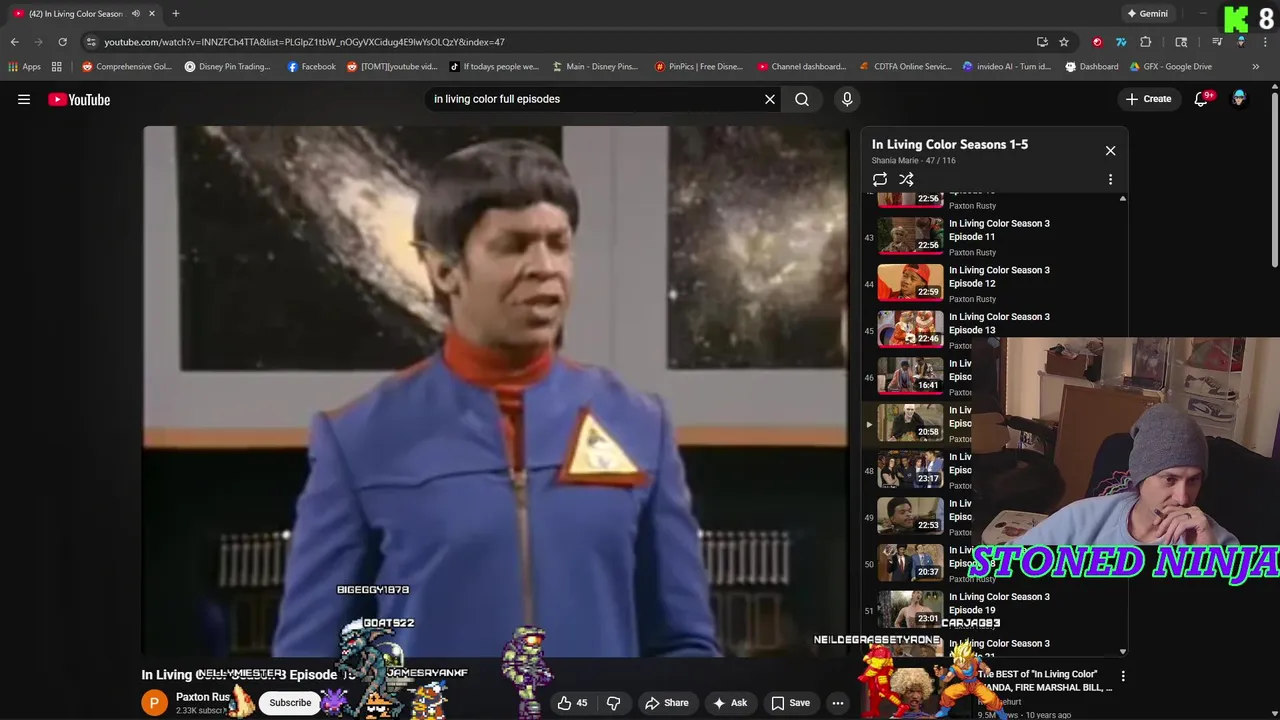
Task: Open YouTube notifications bell
Action: (1201, 99)
